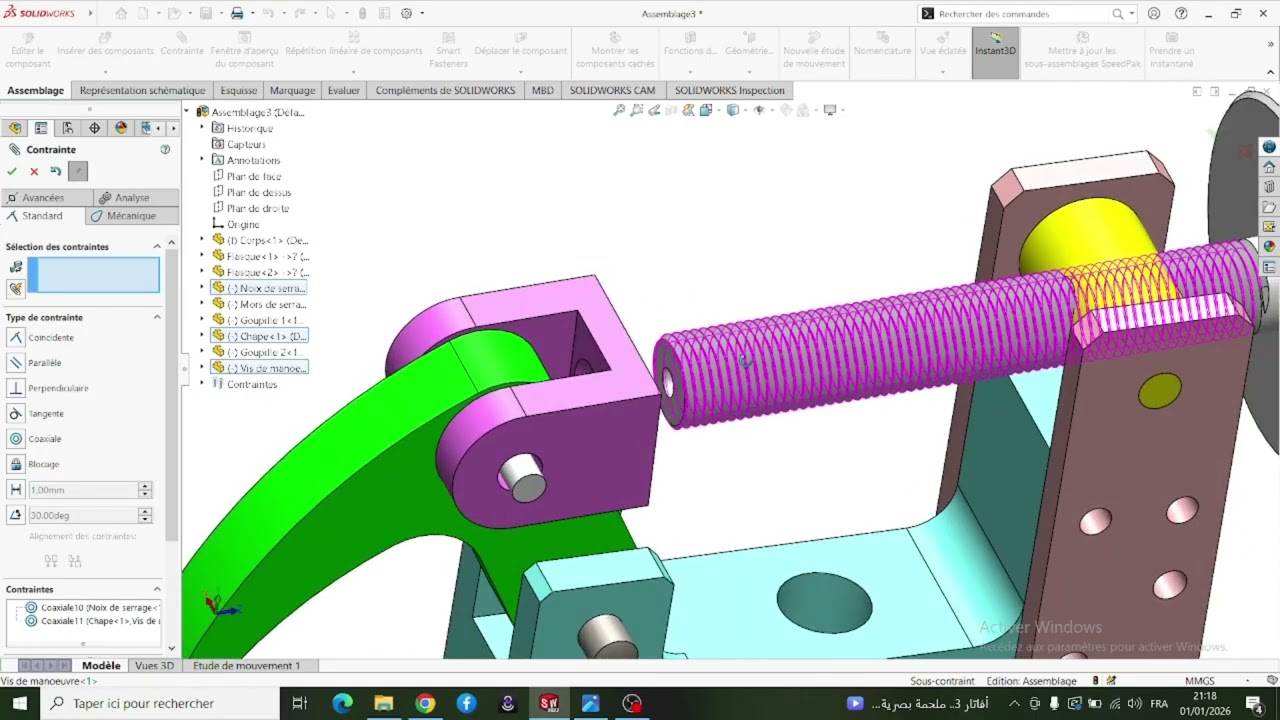Image resolution: width=1280 pixels, height=720 pixels.
Task: Open view orientation cube icon
Action: point(707,111)
